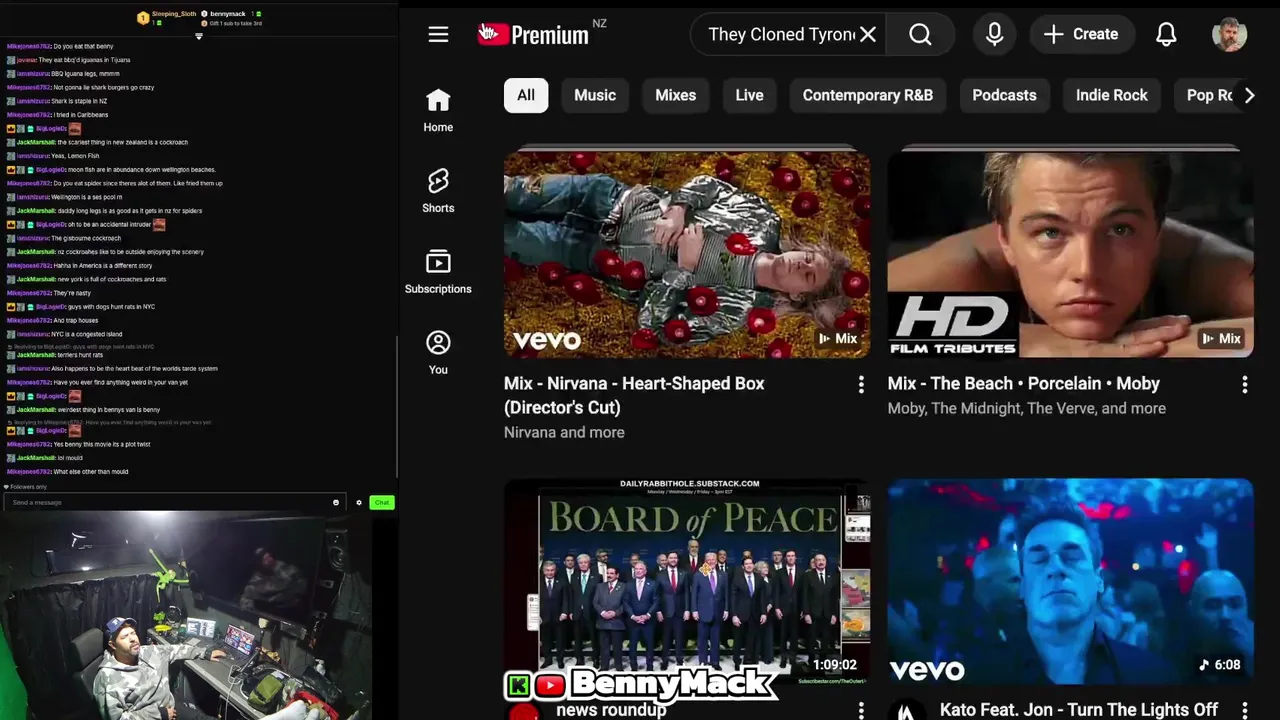The image size is (1280, 720).
Task: Start voice search with the microphone icon
Action: pyautogui.click(x=994, y=35)
